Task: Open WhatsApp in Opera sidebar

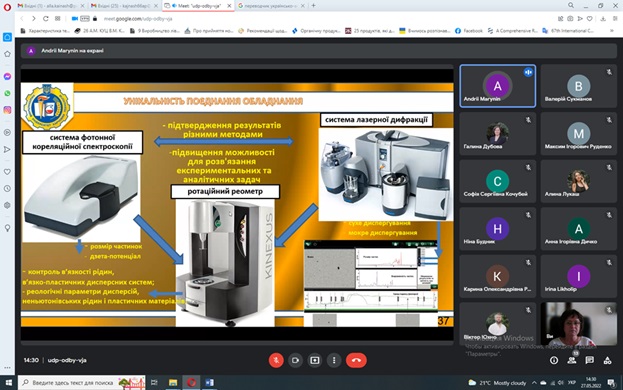Action: pos(7,93)
